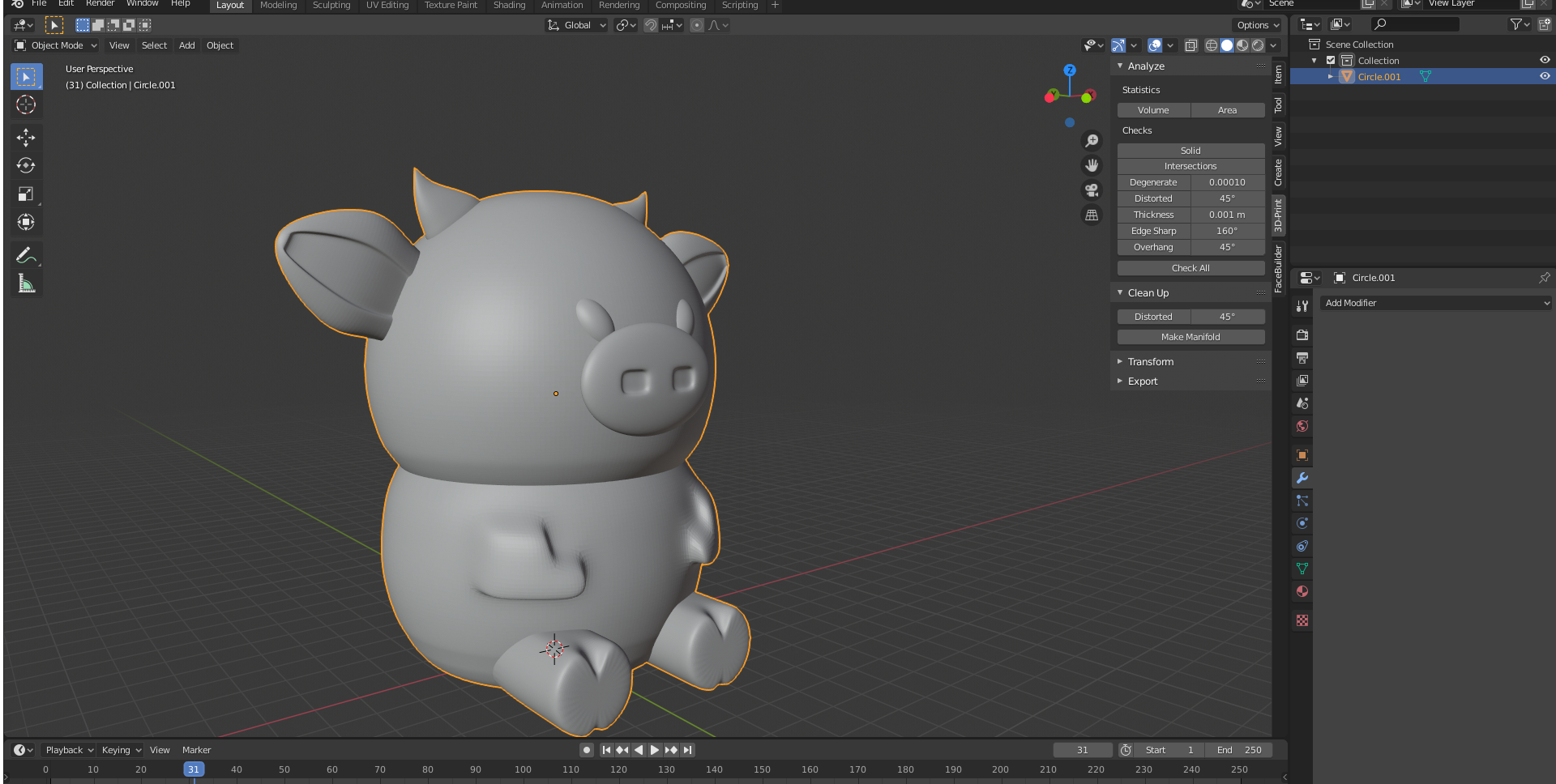Click the Make Manifold button

tap(1190, 336)
